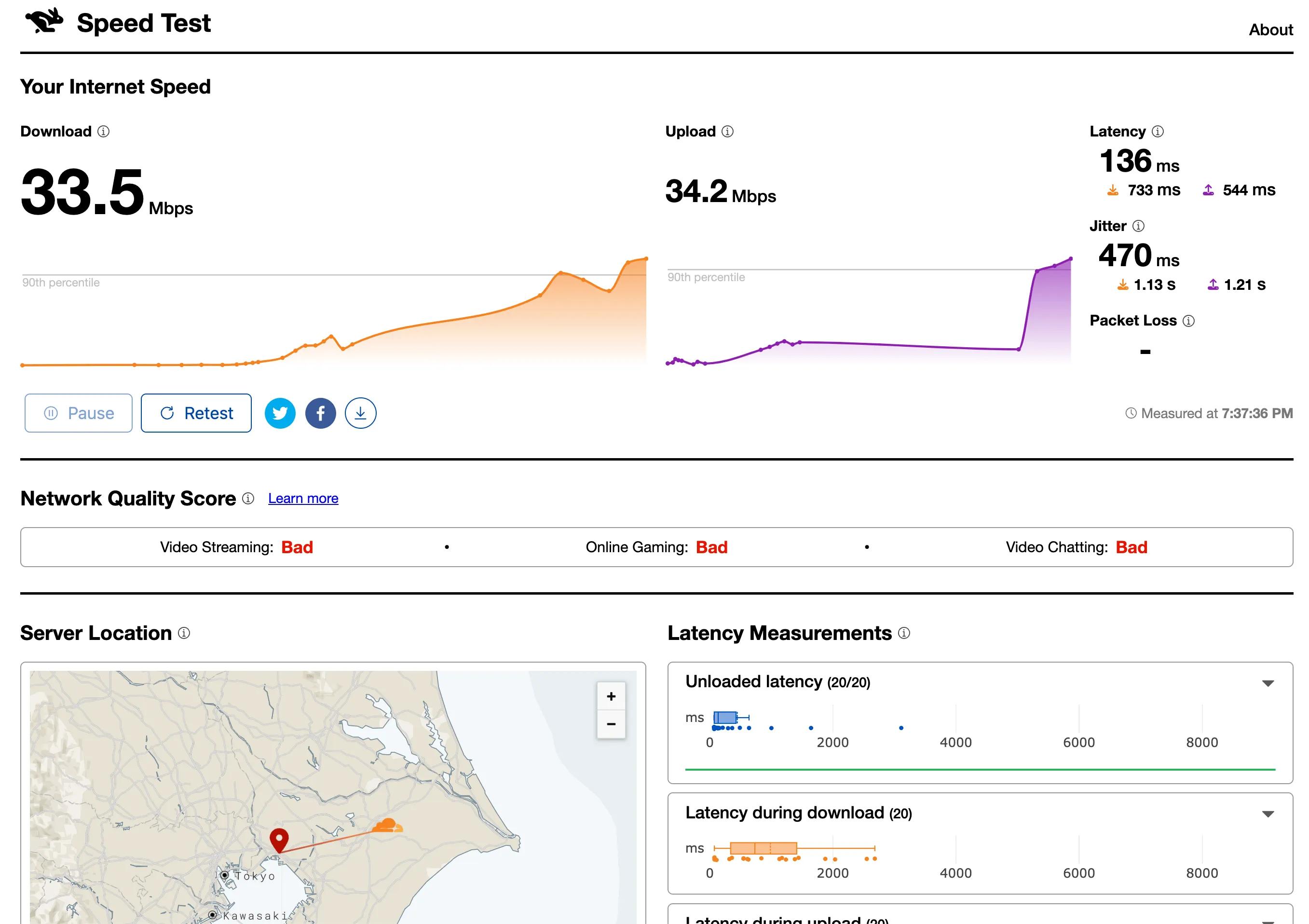Show info for Jitter metric
Screen dimensions: 1309x924
(1139, 226)
